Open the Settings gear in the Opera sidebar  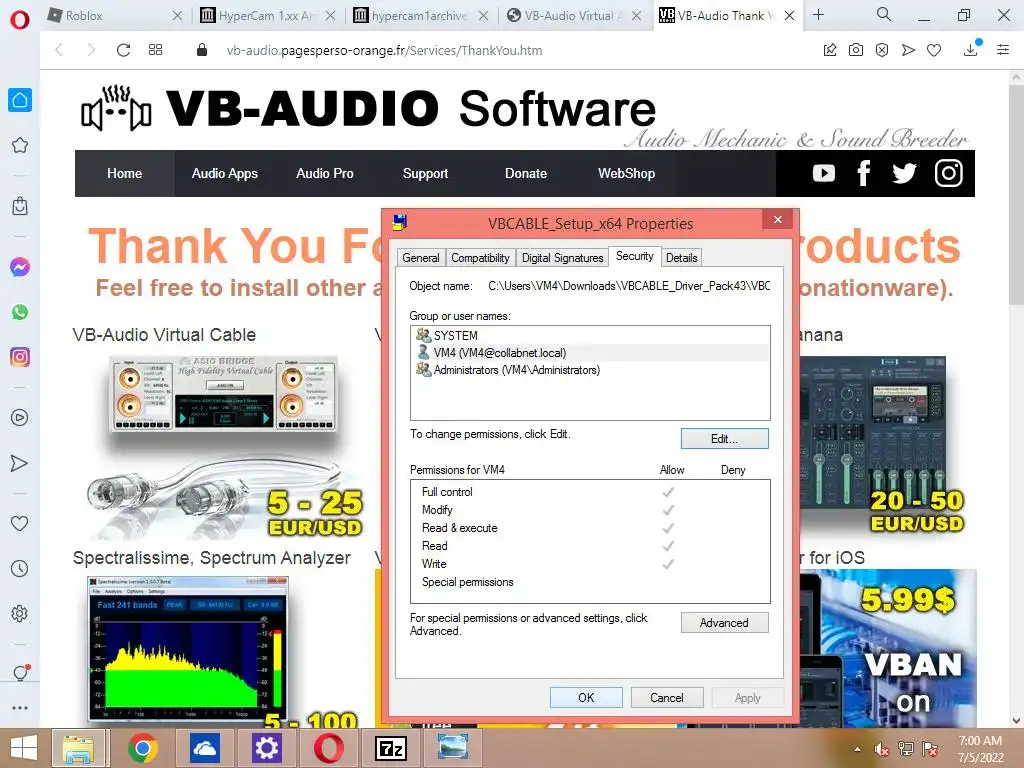(x=20, y=614)
